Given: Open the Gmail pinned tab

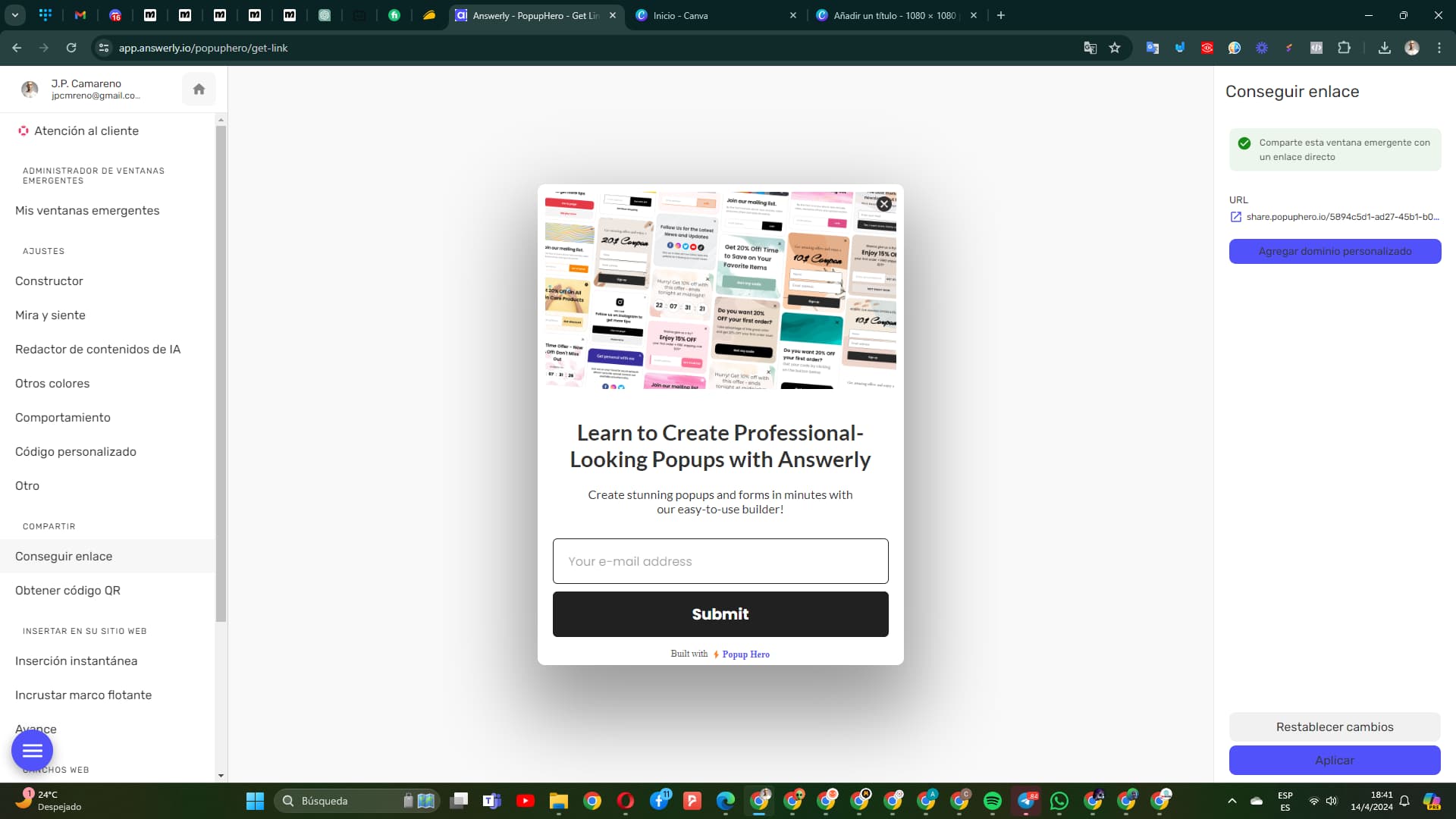Looking at the screenshot, I should (x=80, y=15).
